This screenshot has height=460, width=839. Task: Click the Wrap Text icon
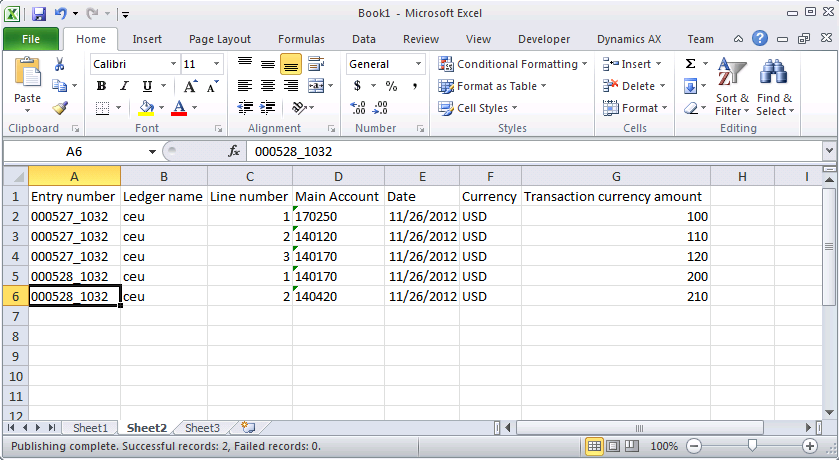coord(317,64)
